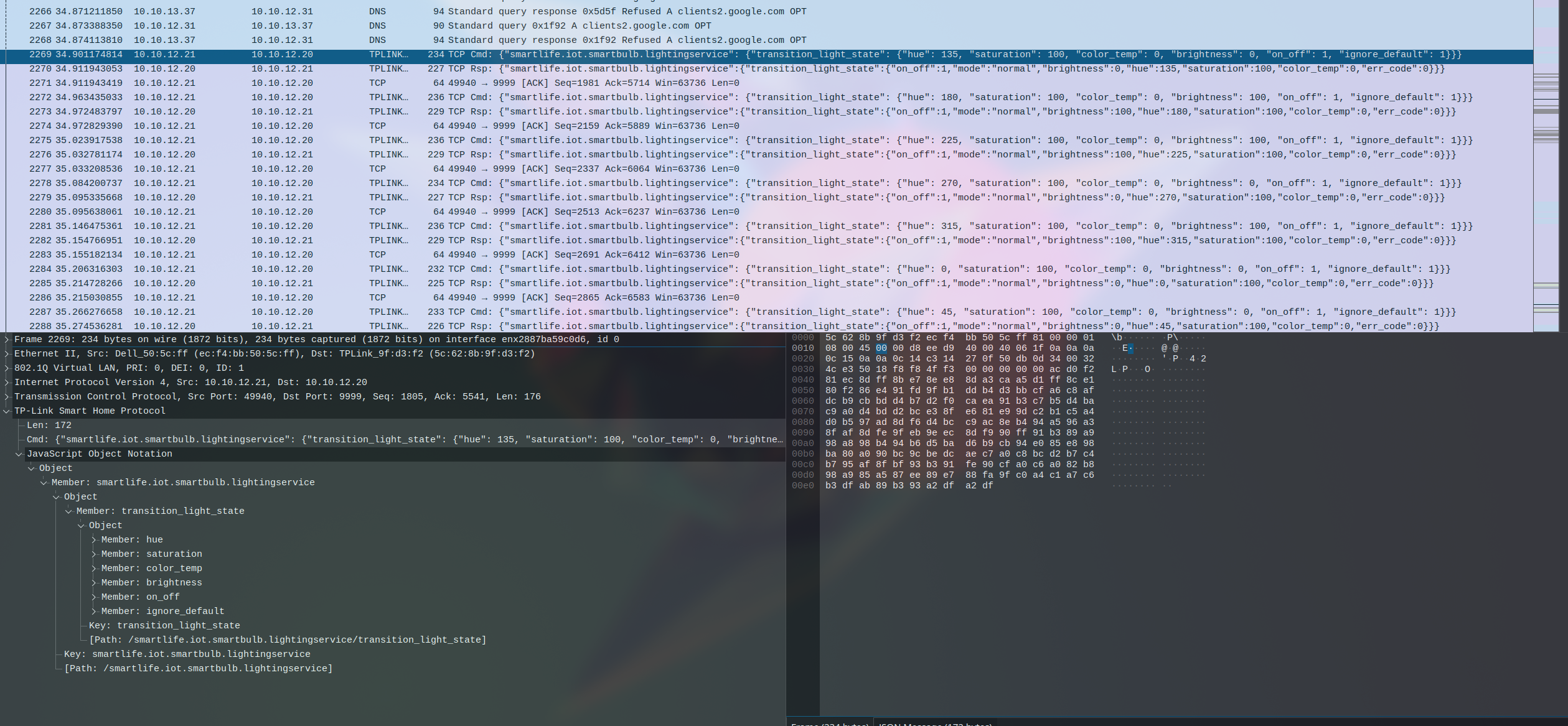Expand the 802.1Q Virtual LAN section
Viewport: 1568px width, 726px height.
(7, 368)
